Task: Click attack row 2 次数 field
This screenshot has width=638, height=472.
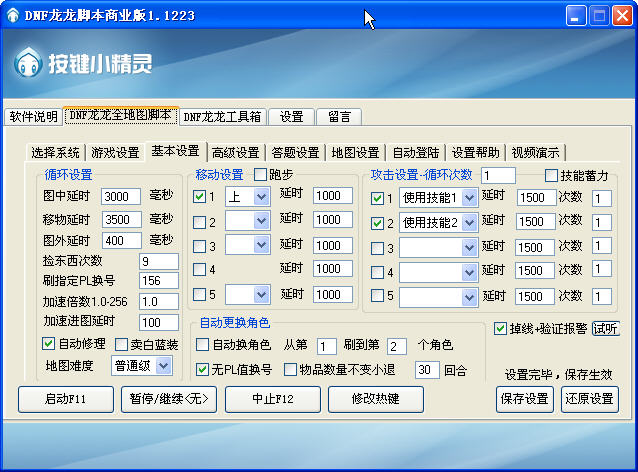Action: (x=601, y=223)
